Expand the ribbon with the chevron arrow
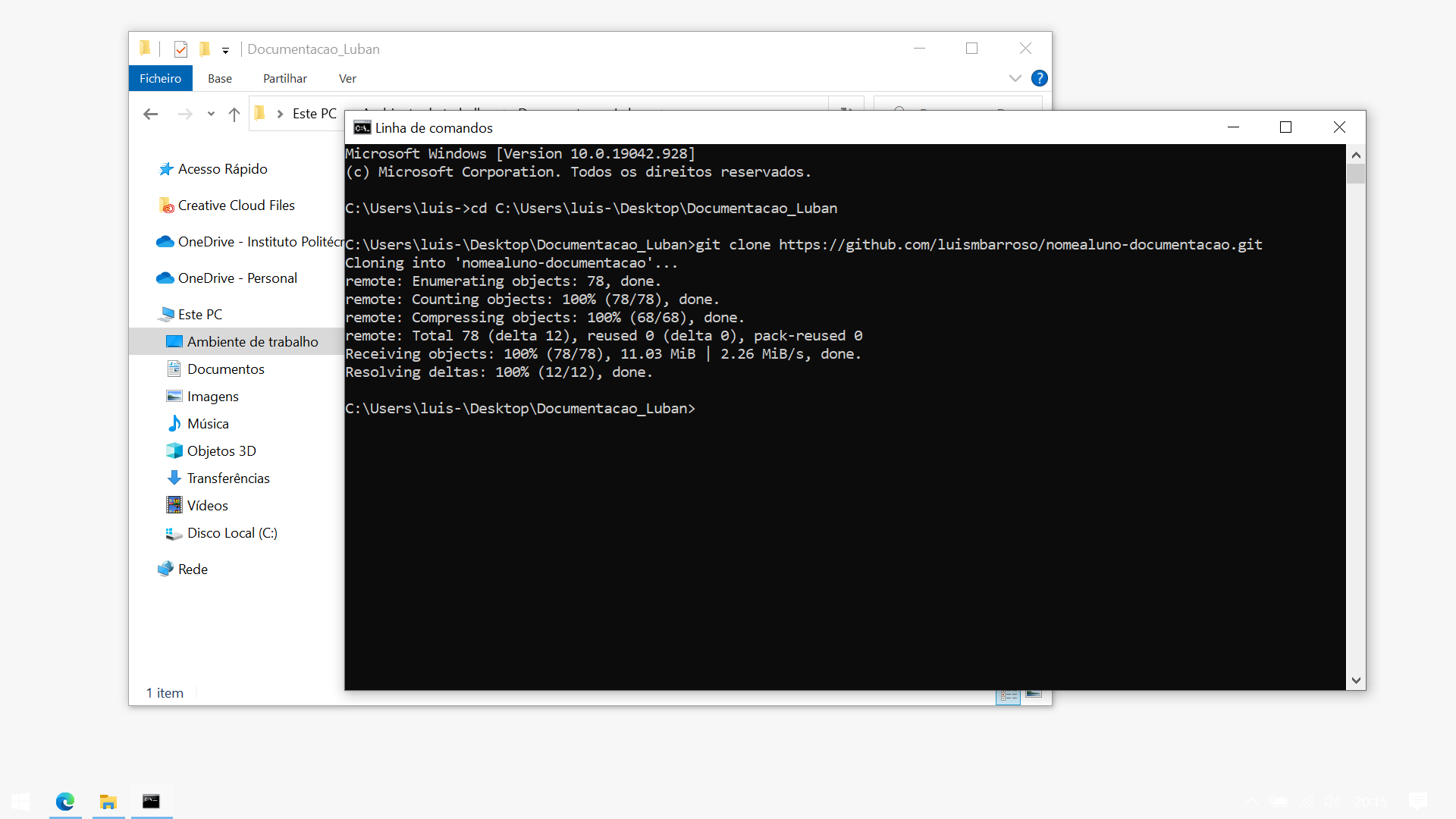 (x=1015, y=78)
